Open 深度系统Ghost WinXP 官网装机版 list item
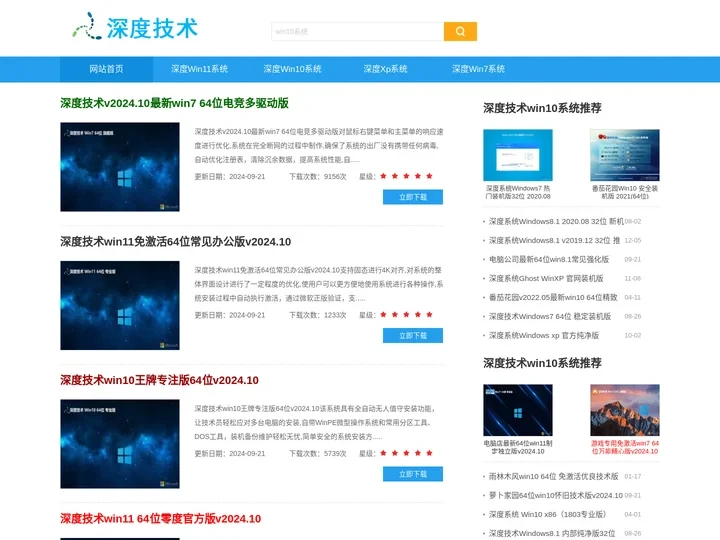Screen dimensions: 720x540 coord(546,278)
